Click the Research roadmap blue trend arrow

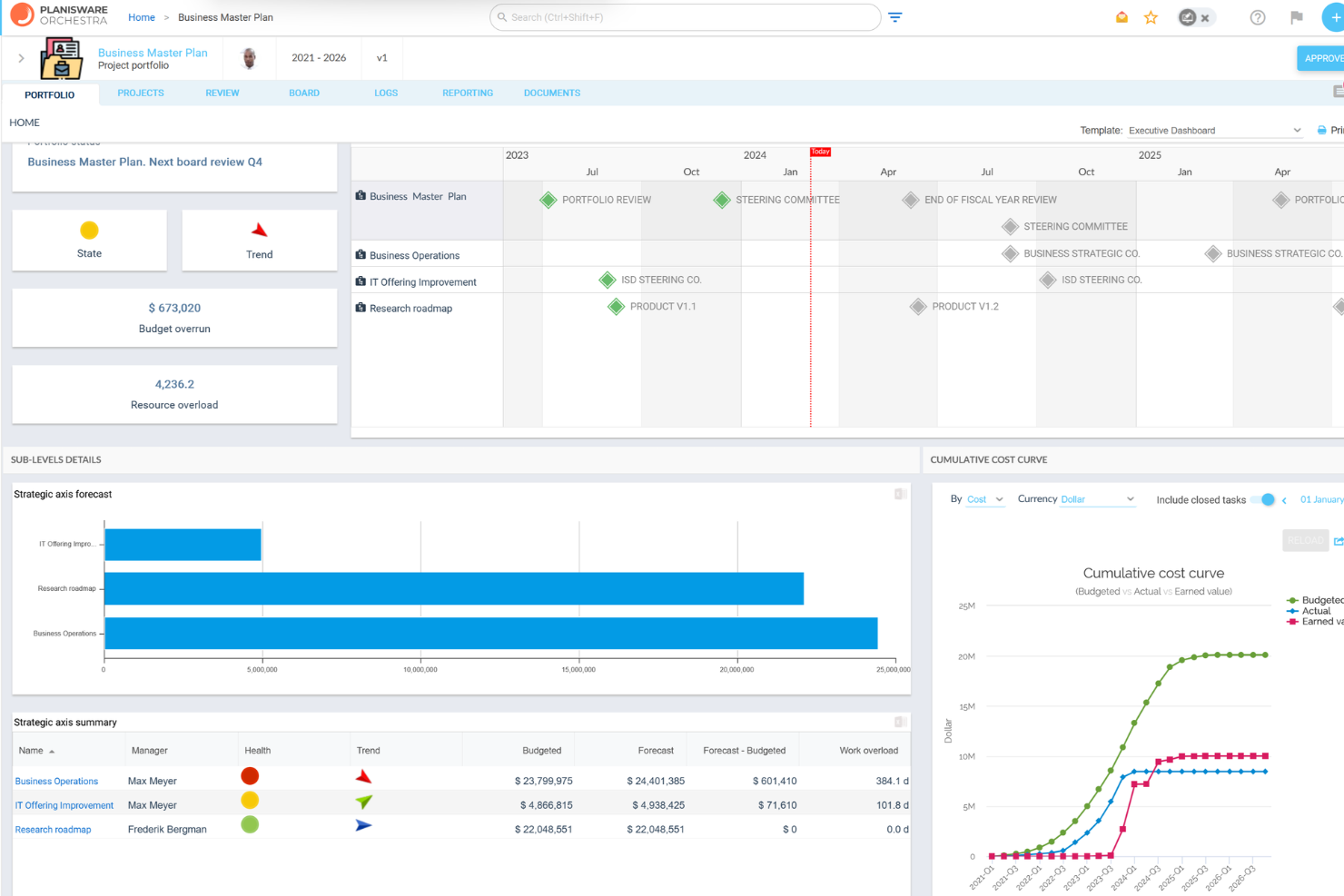click(x=363, y=825)
